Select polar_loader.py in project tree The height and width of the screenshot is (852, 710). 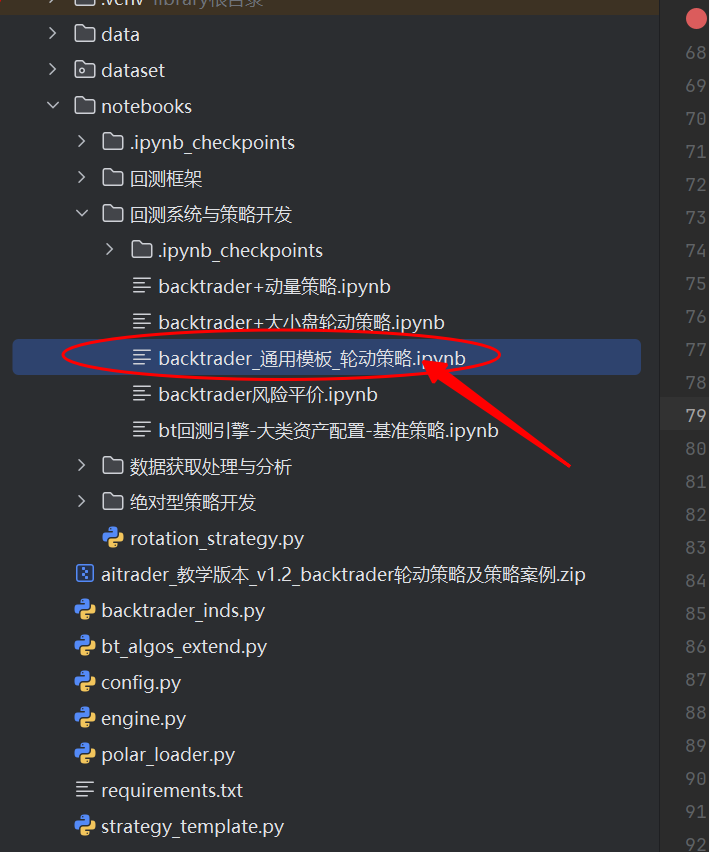point(168,755)
